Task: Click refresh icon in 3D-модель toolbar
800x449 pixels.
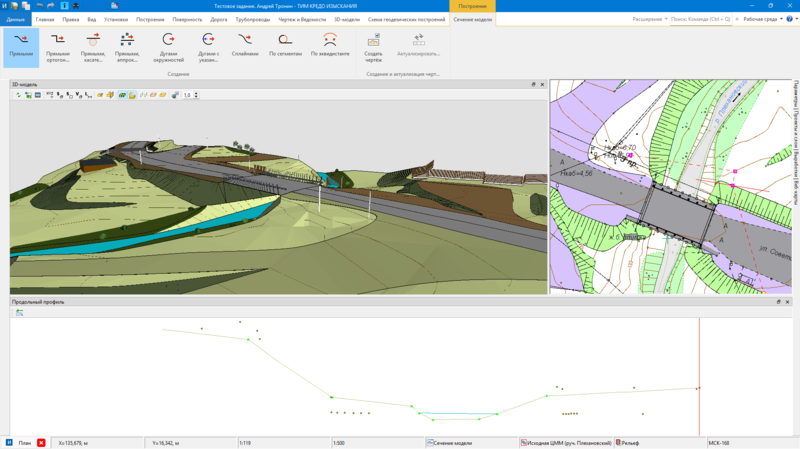Action: 18,95
